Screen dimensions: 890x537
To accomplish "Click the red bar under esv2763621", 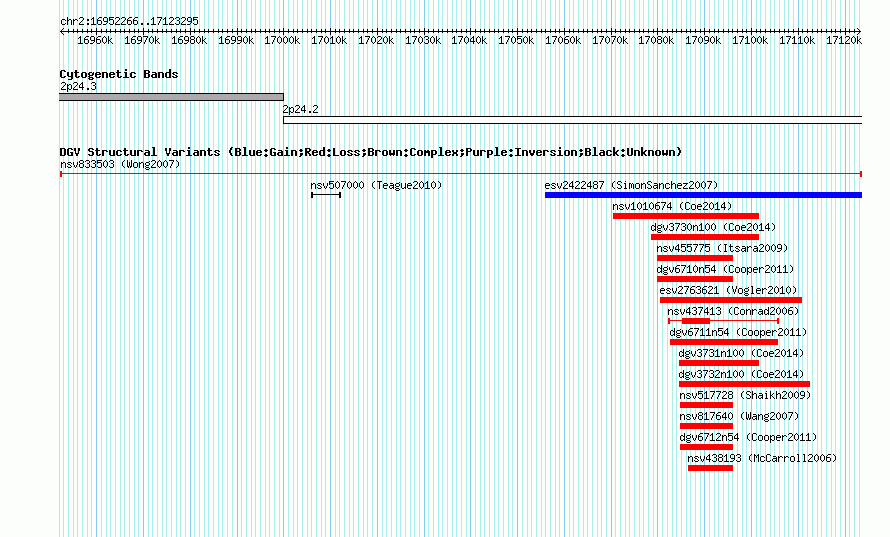I will click(731, 300).
